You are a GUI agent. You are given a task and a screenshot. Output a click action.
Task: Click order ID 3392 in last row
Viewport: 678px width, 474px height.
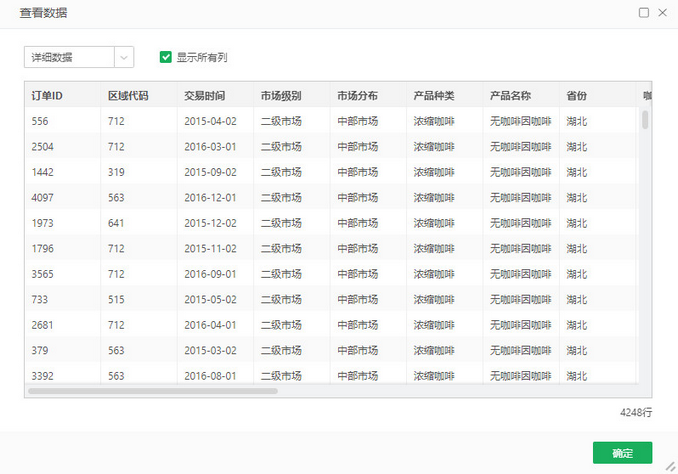point(43,376)
